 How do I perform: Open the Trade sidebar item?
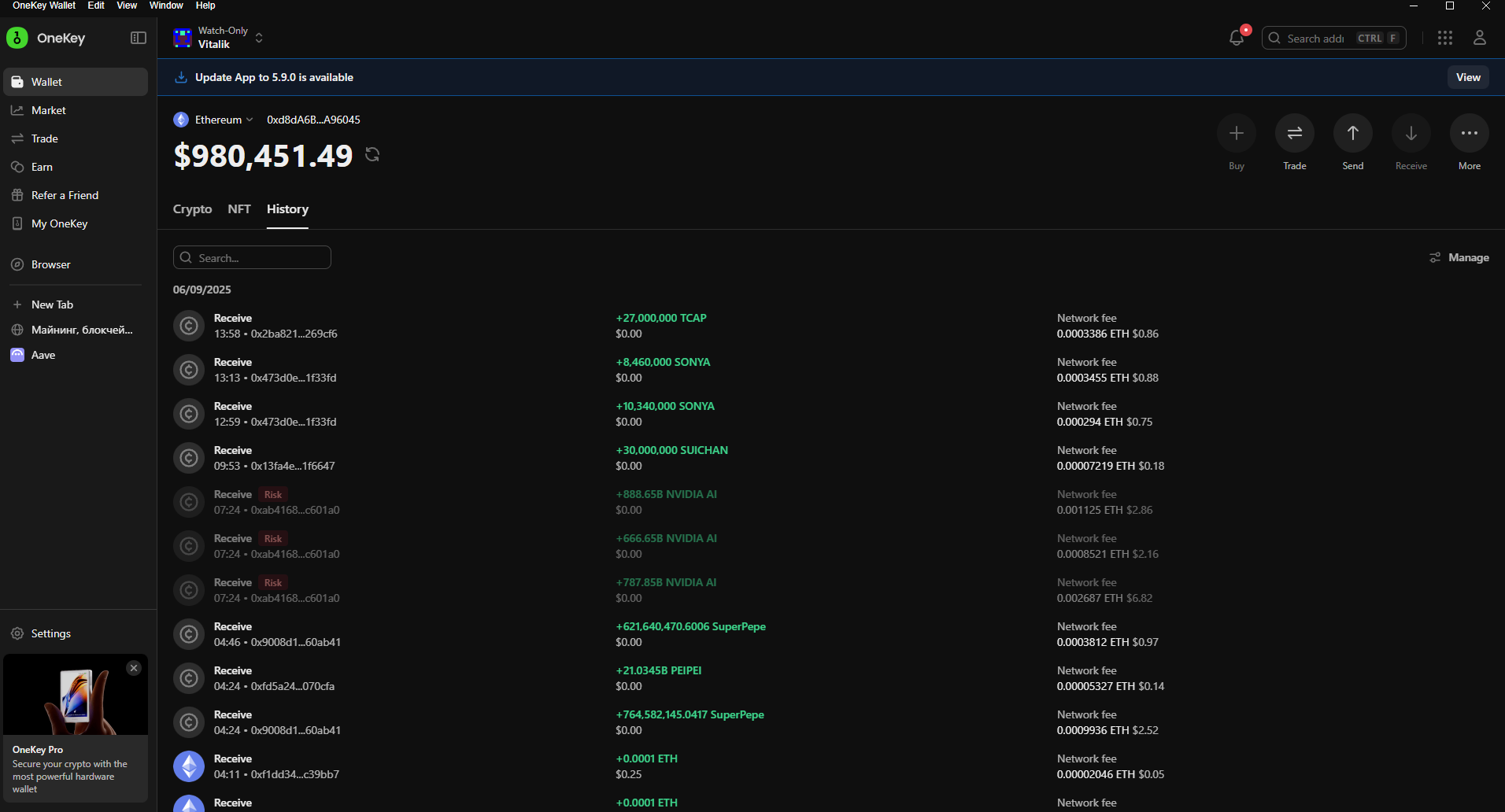(x=75, y=138)
